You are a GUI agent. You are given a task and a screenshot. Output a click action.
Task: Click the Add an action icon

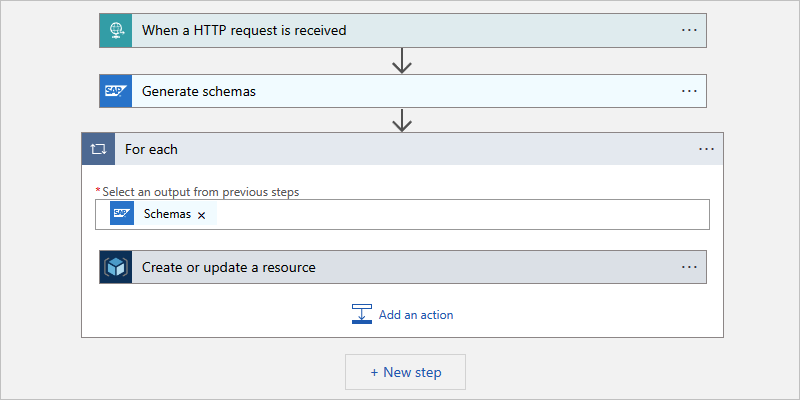coord(362,314)
